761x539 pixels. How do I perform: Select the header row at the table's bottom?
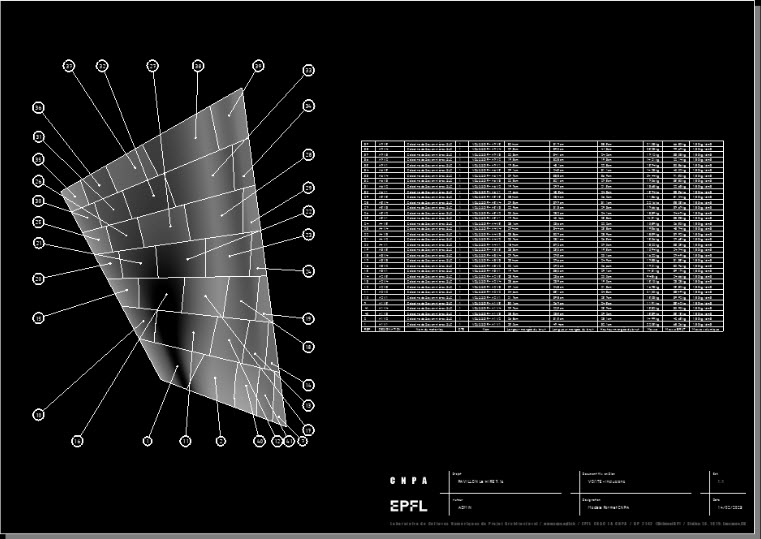[540, 329]
